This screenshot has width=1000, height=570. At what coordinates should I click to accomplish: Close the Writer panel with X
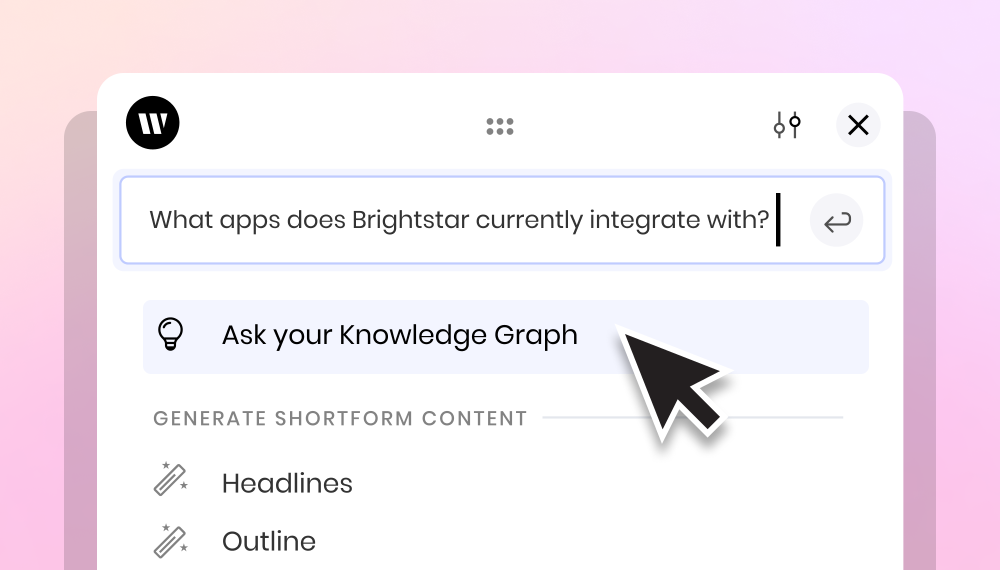click(858, 125)
